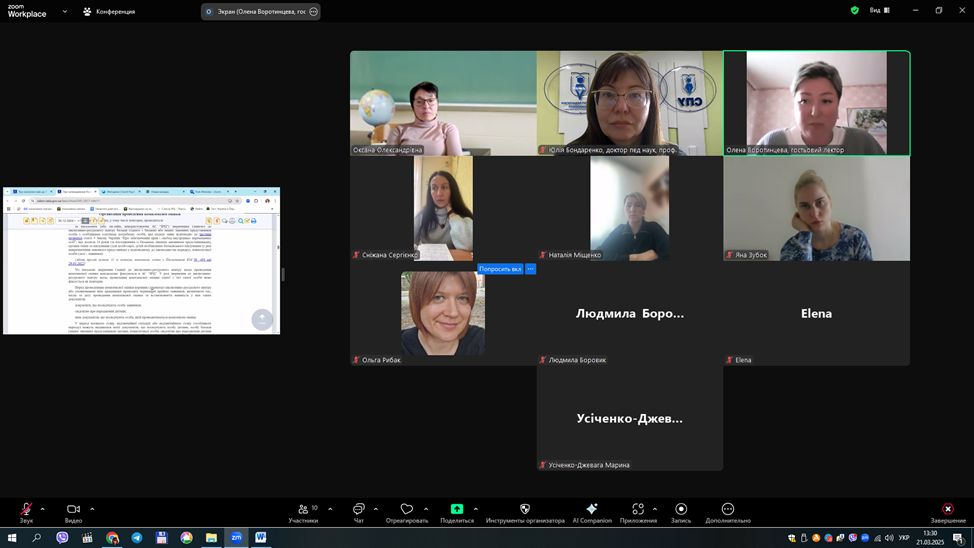The width and height of the screenshot is (974, 548).
Task: Open the Дополнительно more options menu
Action: tap(727, 509)
